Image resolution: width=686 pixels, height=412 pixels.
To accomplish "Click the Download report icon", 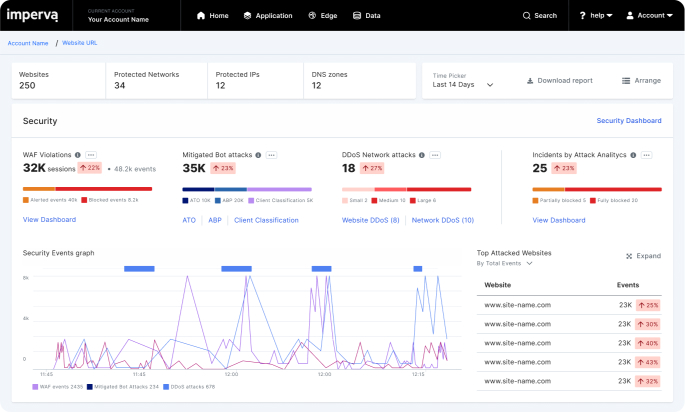I will coord(530,80).
